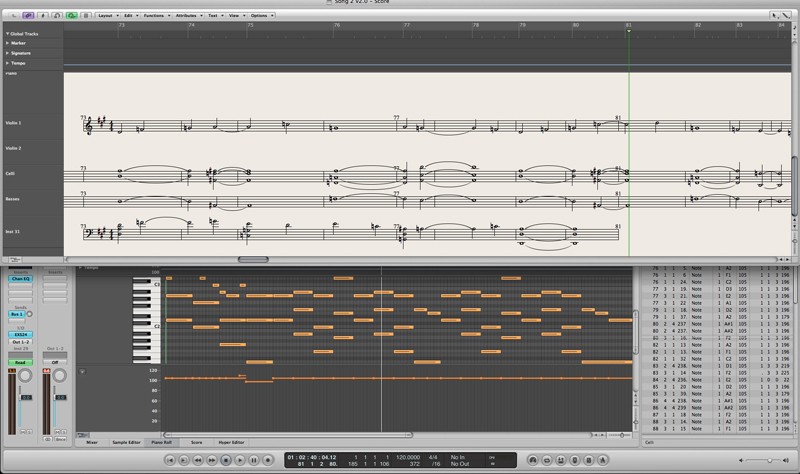Screen dimensions: 800x474
Task: Solo the Out 1-2 channel strip
Action: click(64, 432)
